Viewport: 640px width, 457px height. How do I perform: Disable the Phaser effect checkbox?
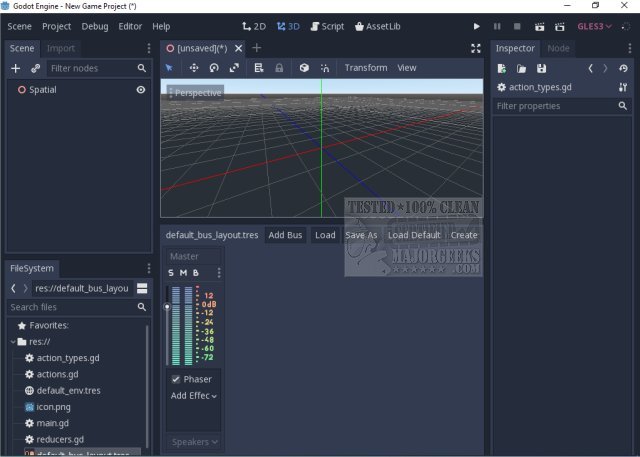click(176, 379)
